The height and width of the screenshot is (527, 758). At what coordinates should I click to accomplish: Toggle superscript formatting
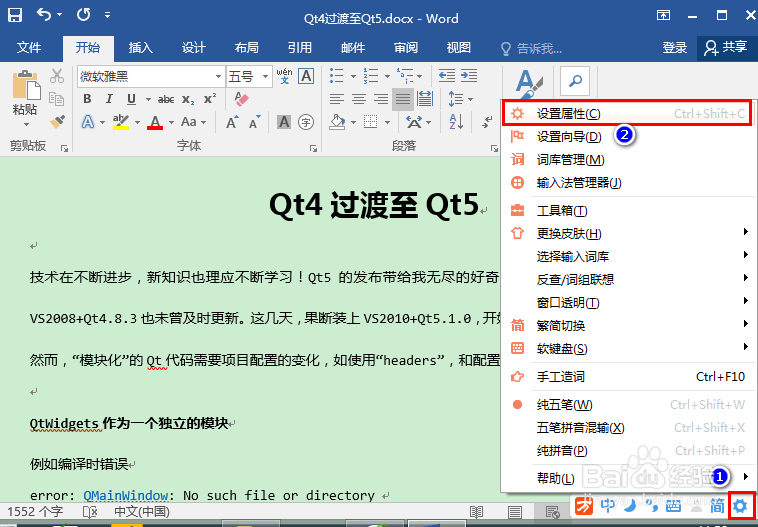(210, 99)
